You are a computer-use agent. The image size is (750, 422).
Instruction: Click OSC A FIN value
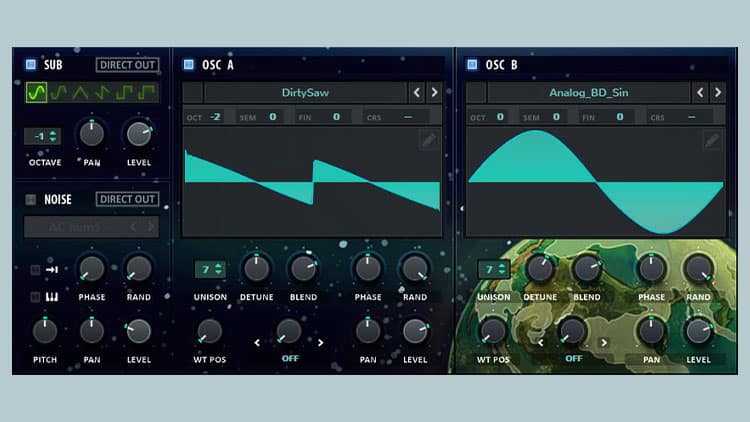336,117
